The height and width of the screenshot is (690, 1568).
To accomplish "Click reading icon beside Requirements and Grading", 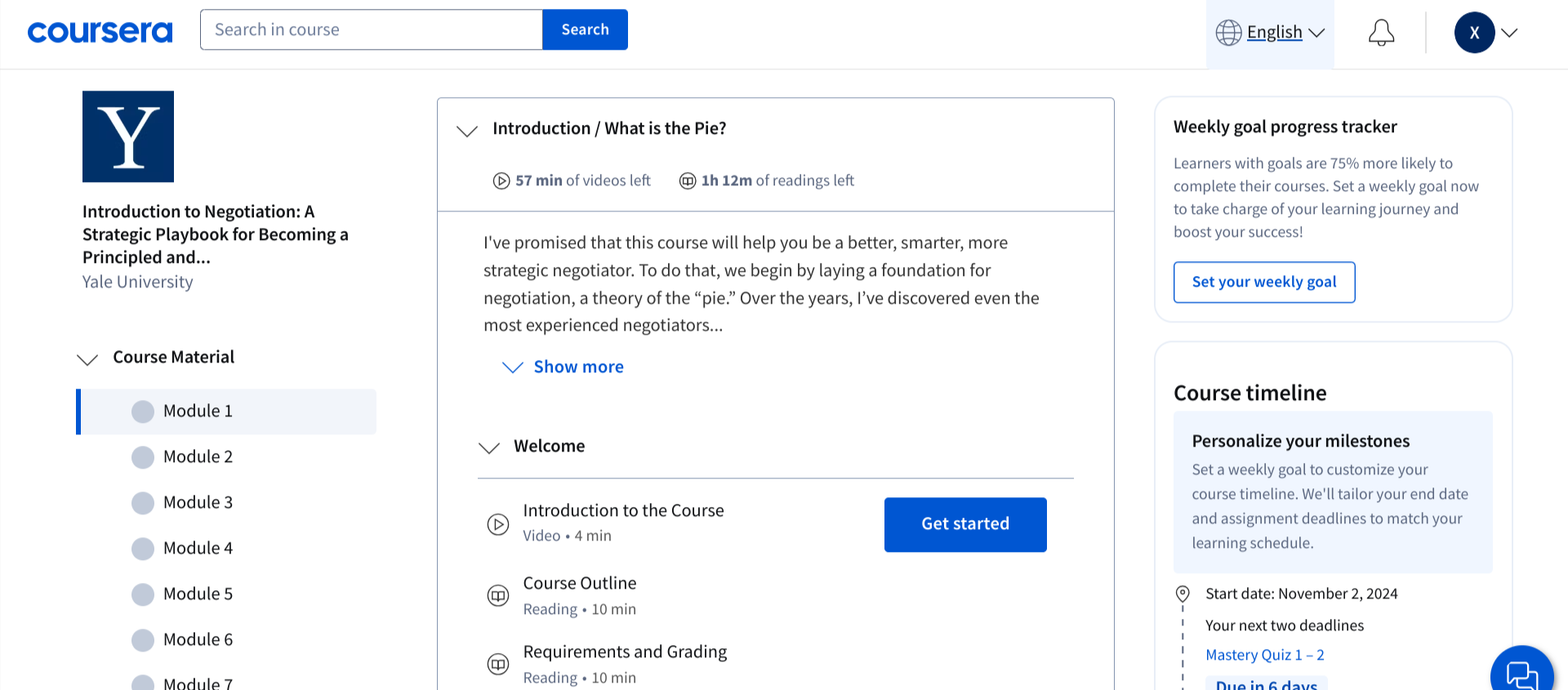I will [498, 665].
